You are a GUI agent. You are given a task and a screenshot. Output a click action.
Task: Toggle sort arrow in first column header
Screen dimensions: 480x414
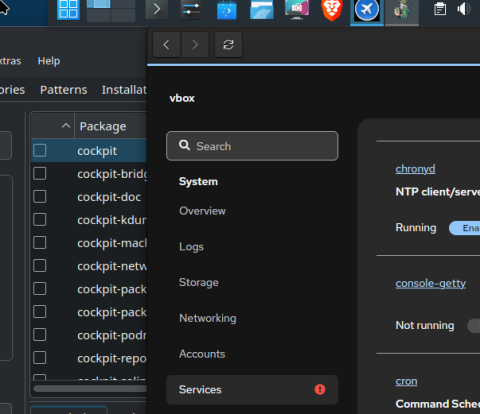point(66,126)
